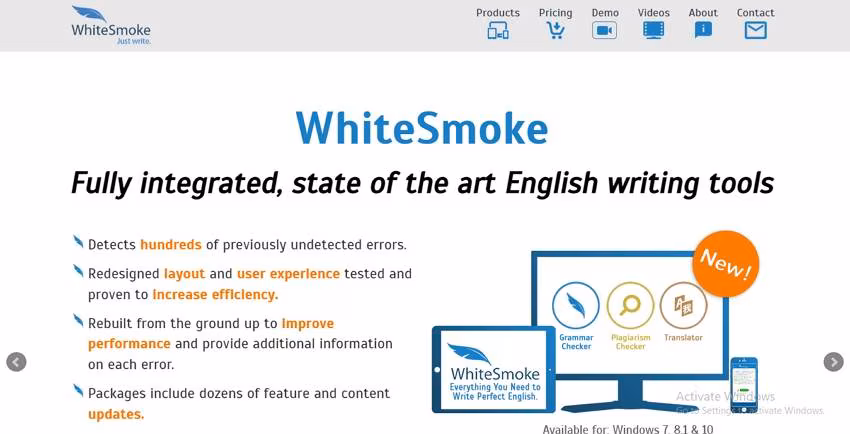This screenshot has height=434, width=850.
Task: Open the Products devices icon
Action: (498, 30)
